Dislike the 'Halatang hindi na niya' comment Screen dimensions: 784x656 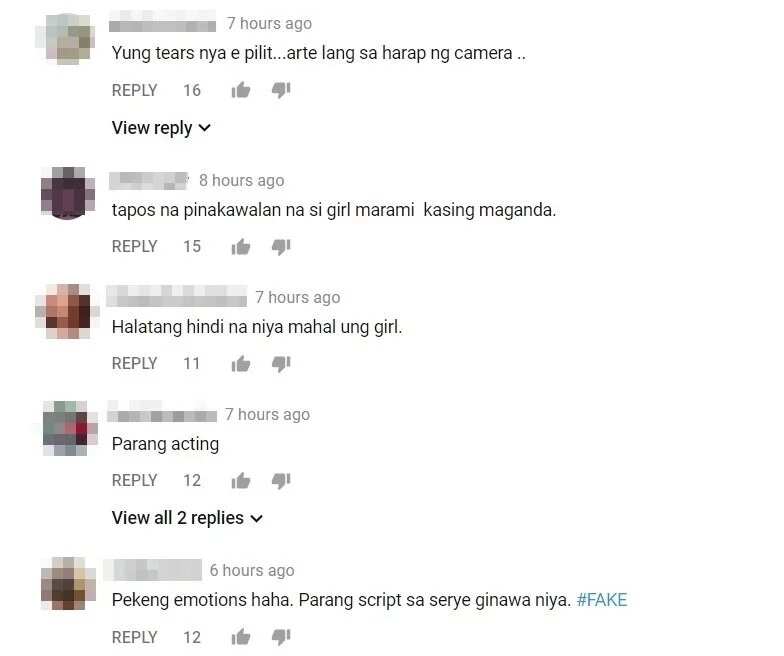pos(281,364)
